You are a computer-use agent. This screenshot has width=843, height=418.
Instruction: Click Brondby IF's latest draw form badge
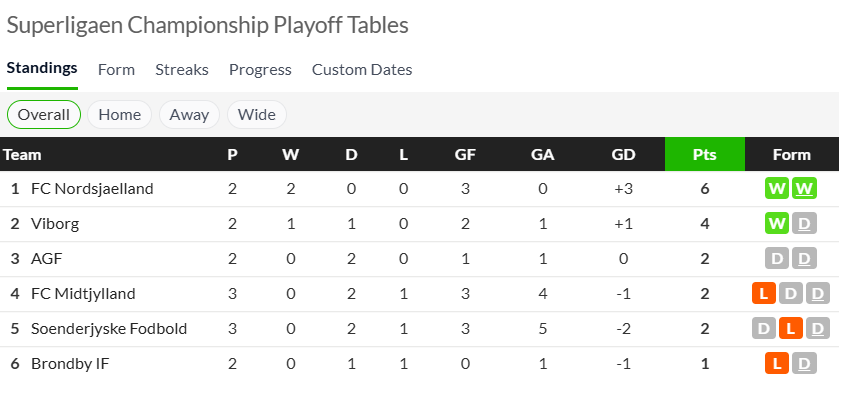[805, 363]
